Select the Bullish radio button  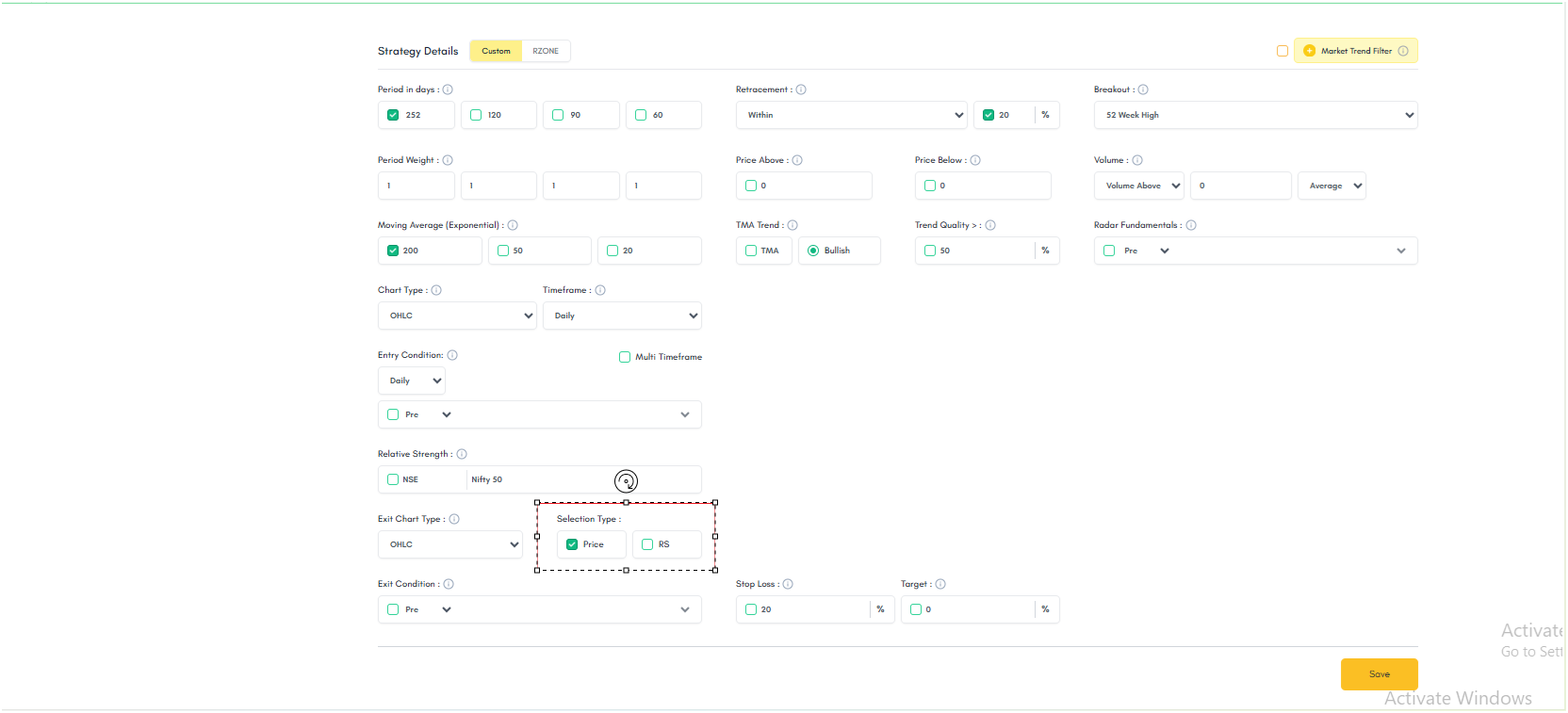(813, 251)
